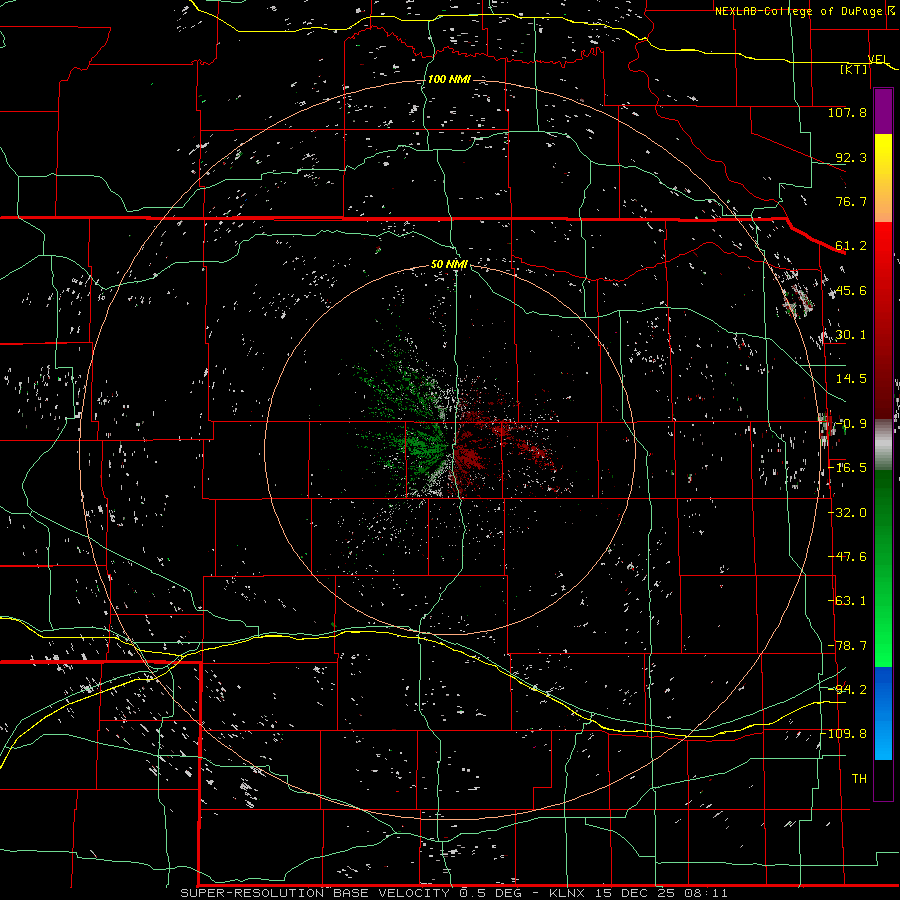Click the -94.2 velocity scale value
Screen dimensions: 900x900
tap(848, 690)
